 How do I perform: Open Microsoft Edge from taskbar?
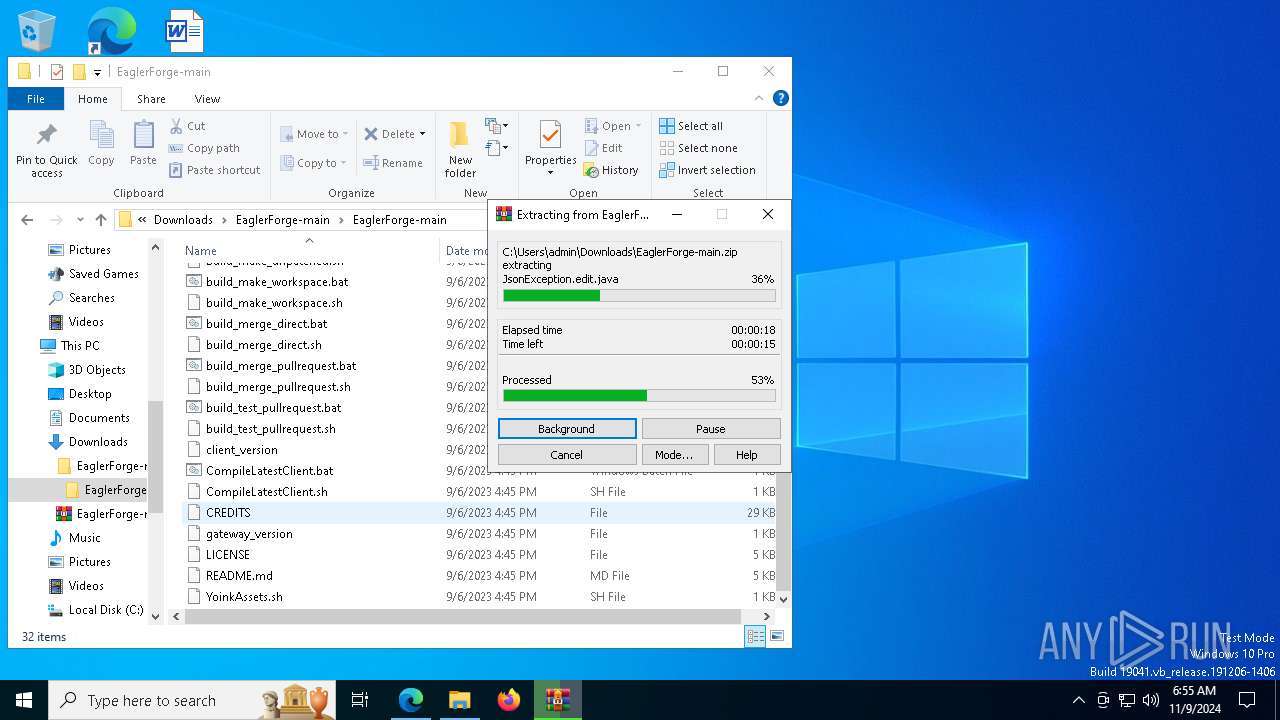point(411,700)
